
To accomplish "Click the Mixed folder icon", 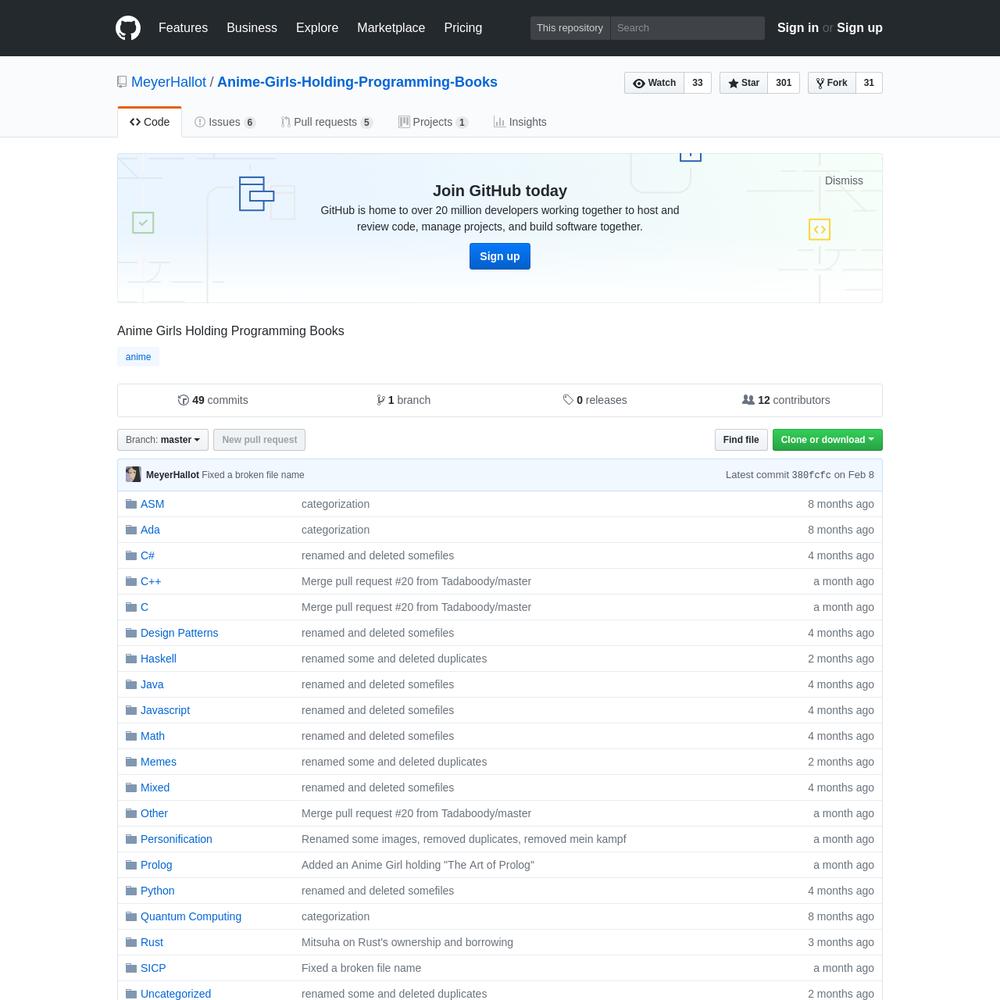I will (x=131, y=788).
